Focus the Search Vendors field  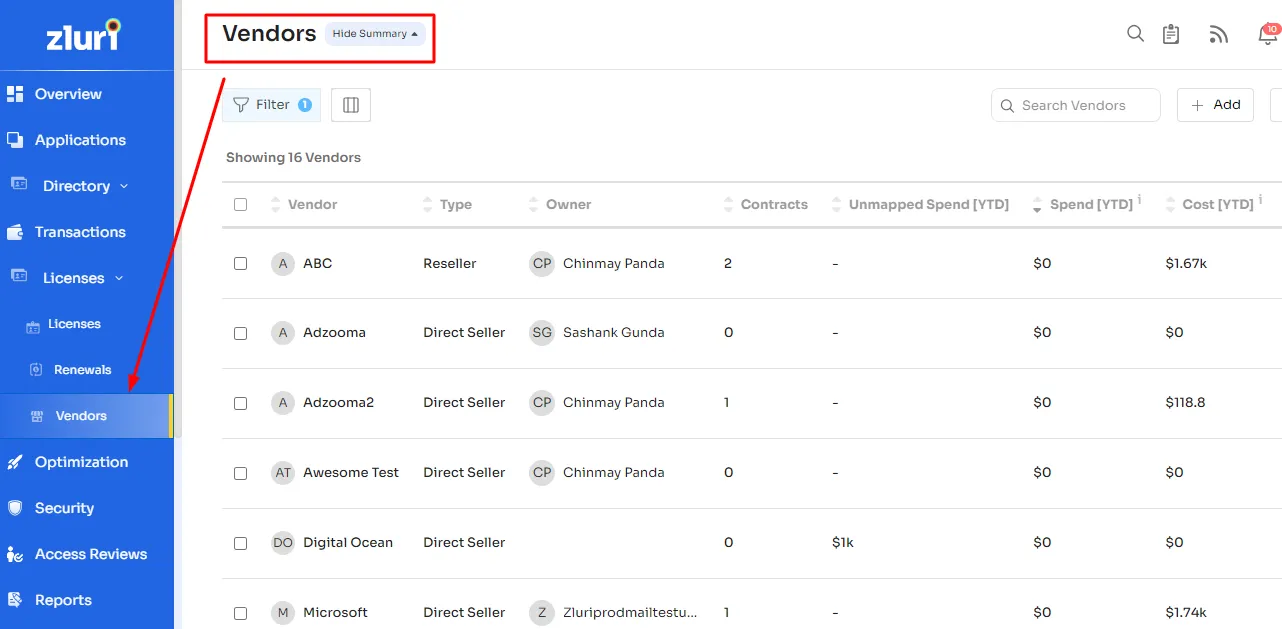[1076, 105]
